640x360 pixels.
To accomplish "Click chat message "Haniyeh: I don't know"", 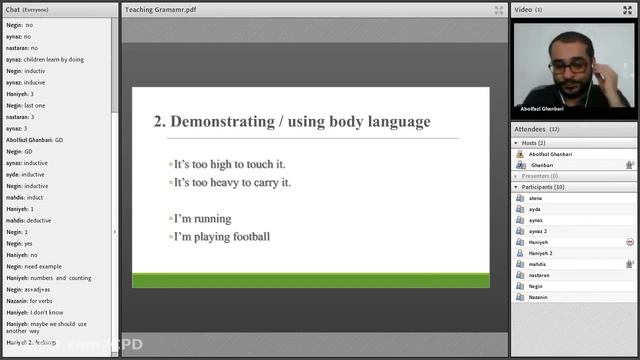I will click(x=35, y=312).
